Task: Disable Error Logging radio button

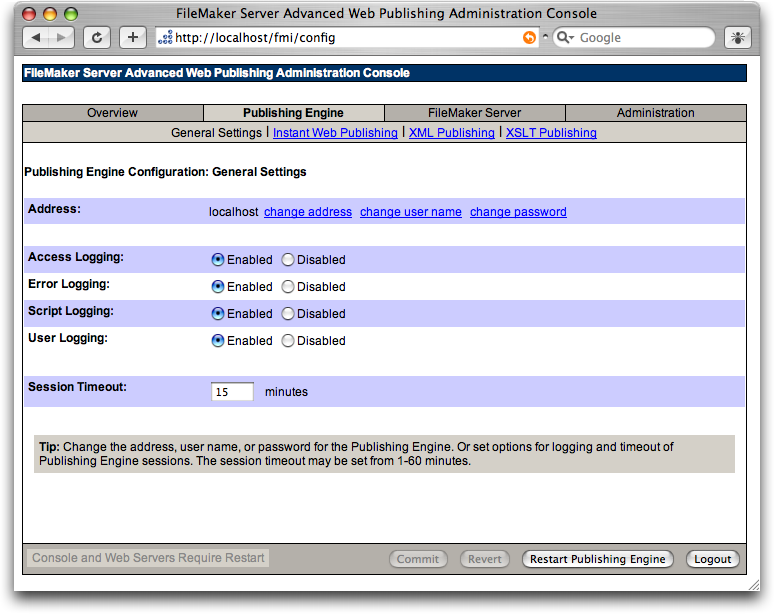Action: 288,287
